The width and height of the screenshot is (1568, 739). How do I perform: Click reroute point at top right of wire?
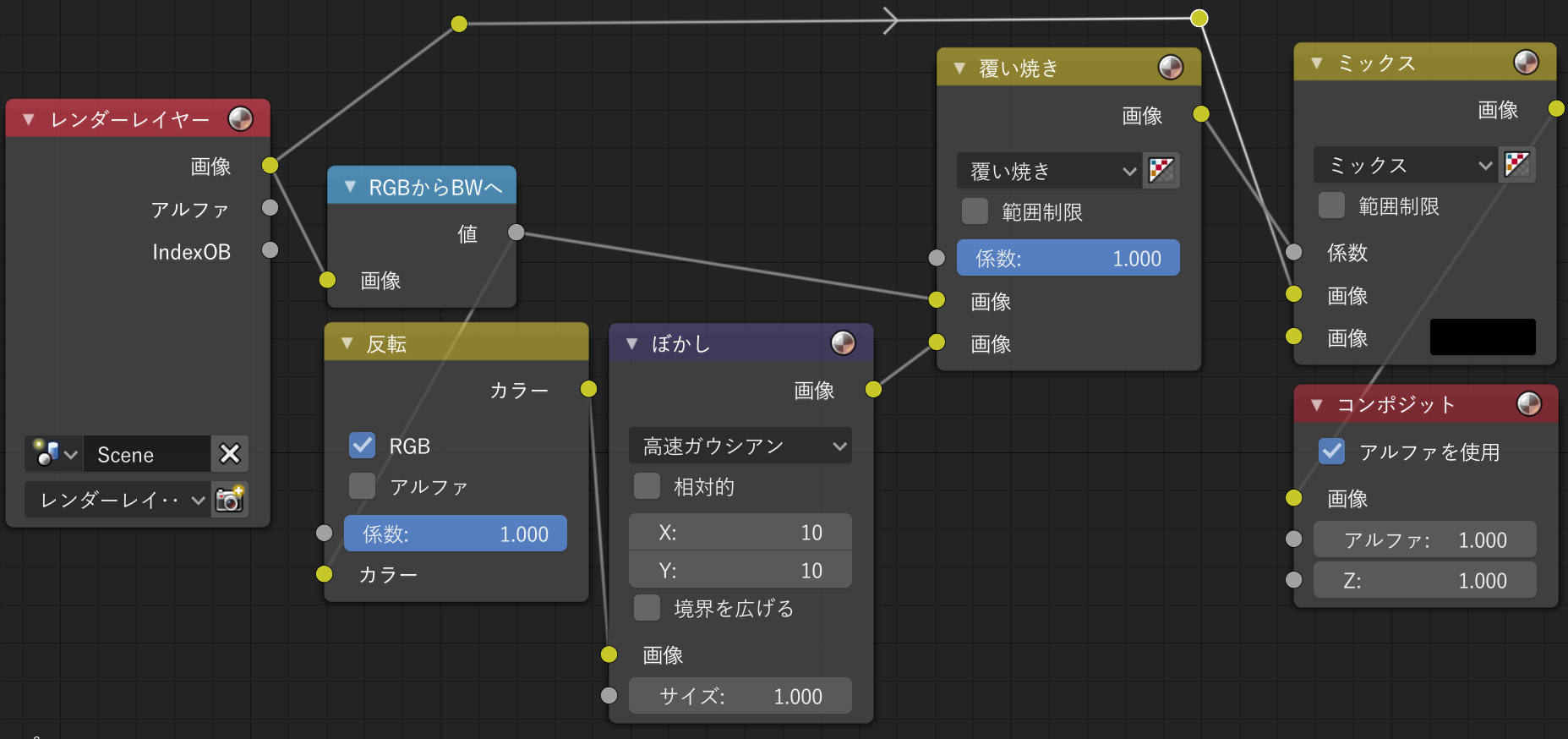pyautogui.click(x=1199, y=18)
